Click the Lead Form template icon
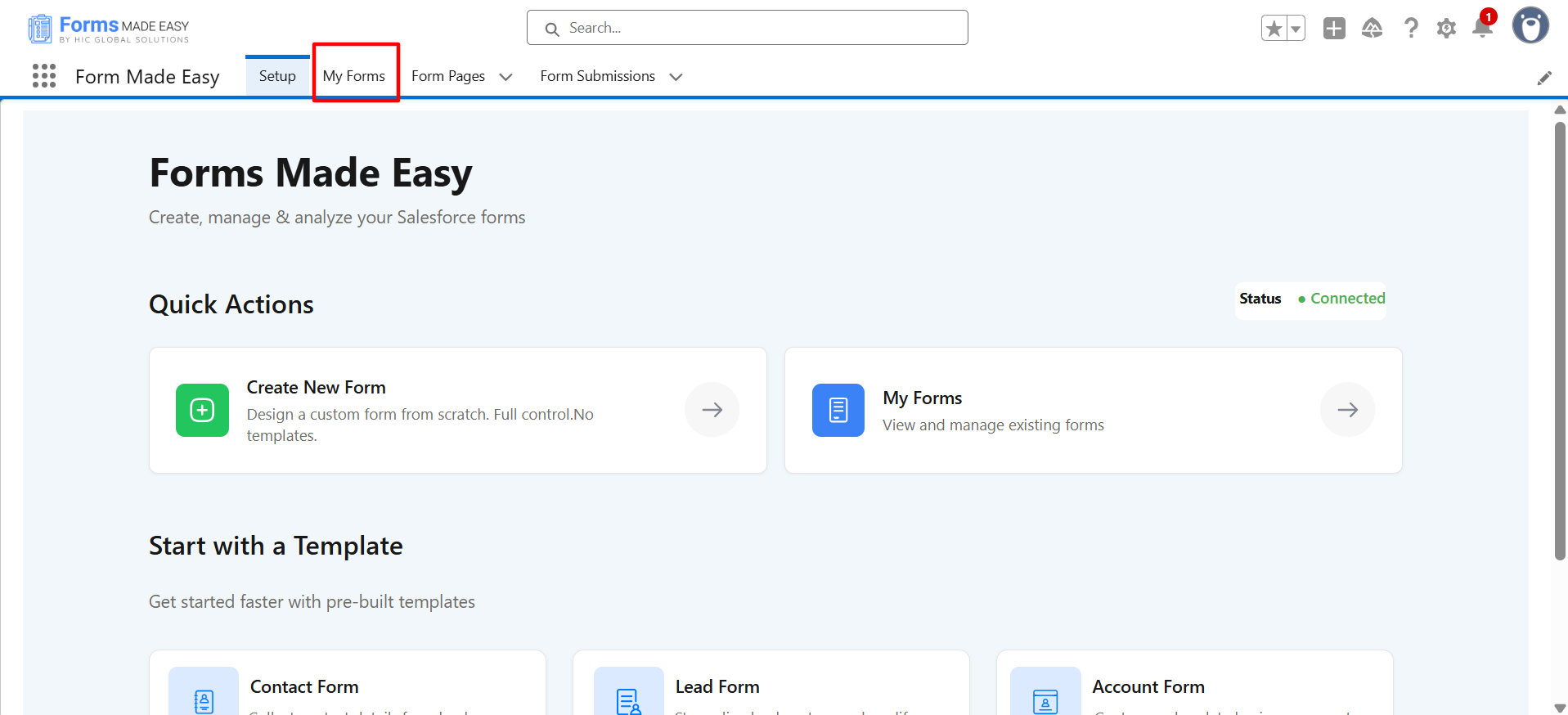Image resolution: width=1568 pixels, height=715 pixels. pyautogui.click(x=629, y=691)
